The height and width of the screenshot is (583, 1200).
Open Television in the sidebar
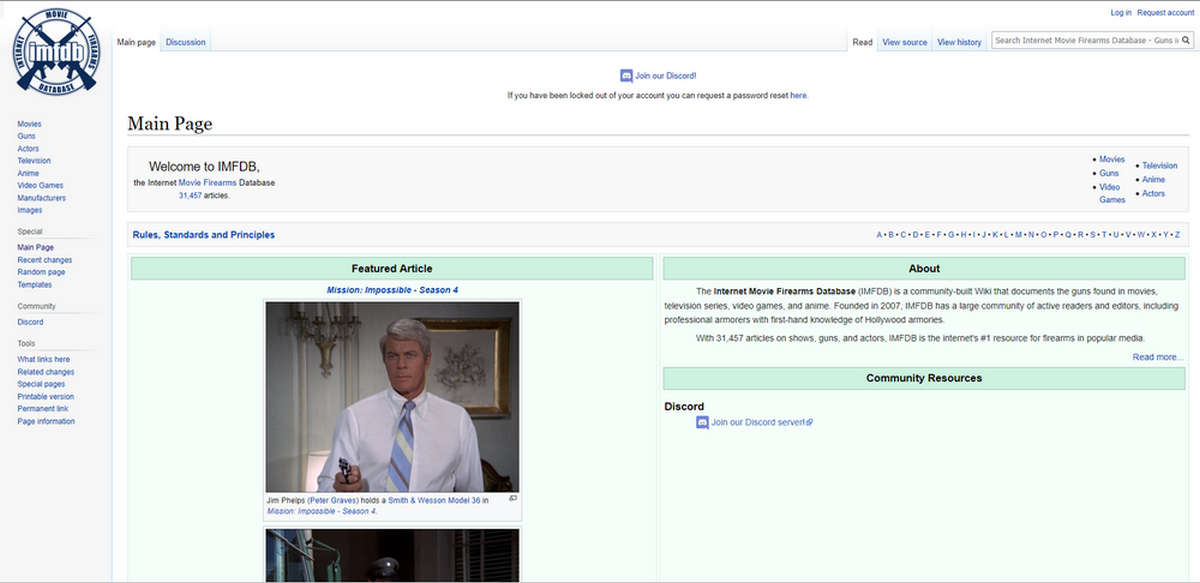tap(34, 161)
